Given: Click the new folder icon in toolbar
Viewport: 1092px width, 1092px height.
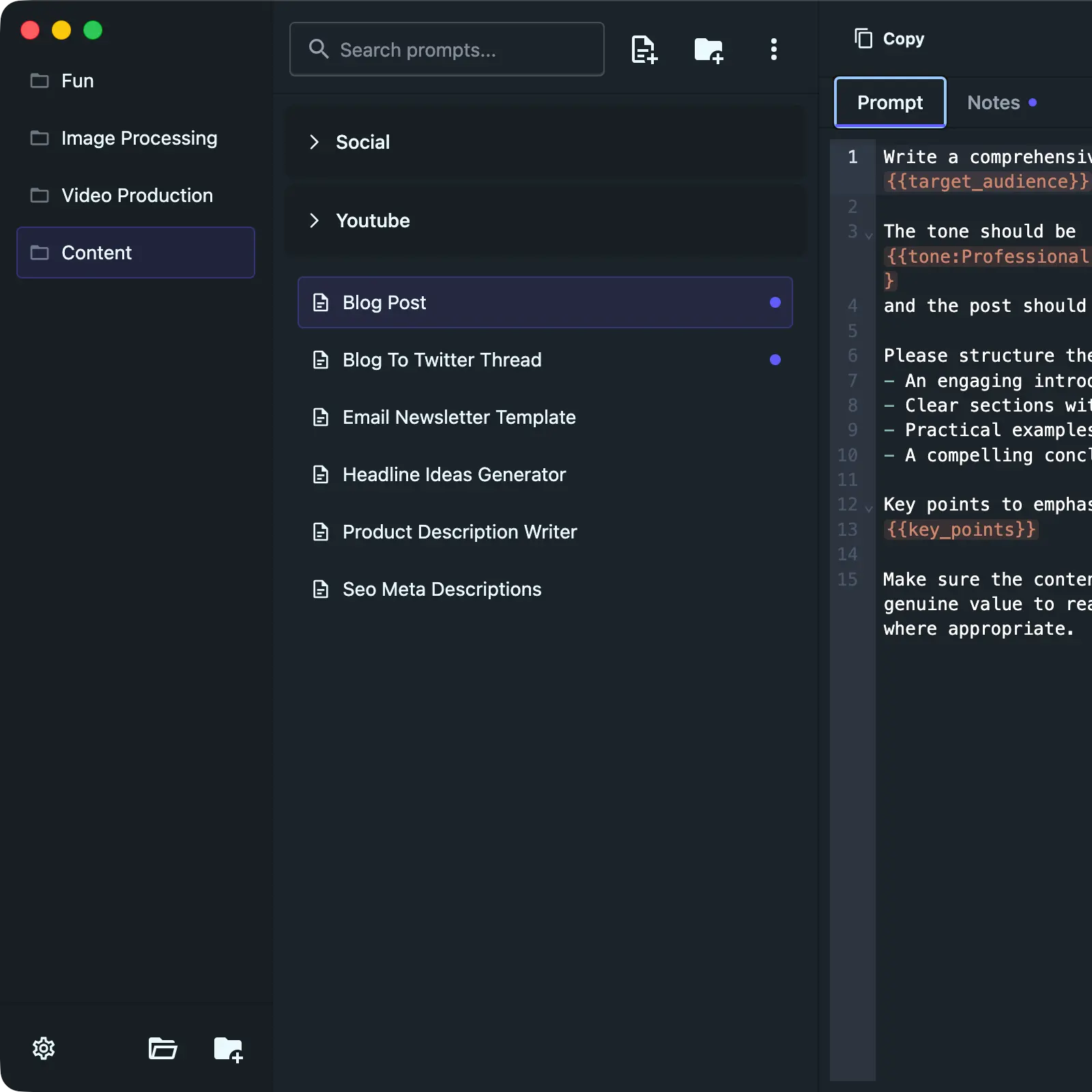Looking at the screenshot, I should [x=708, y=50].
